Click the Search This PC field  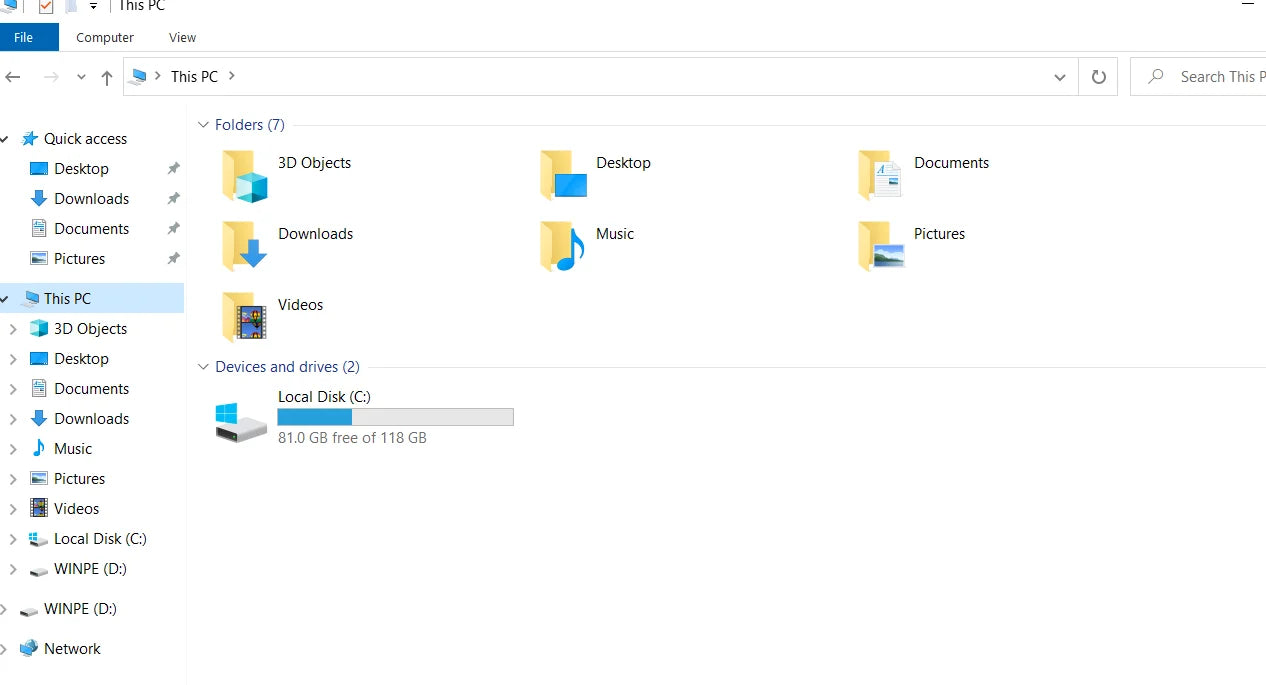coord(1210,77)
